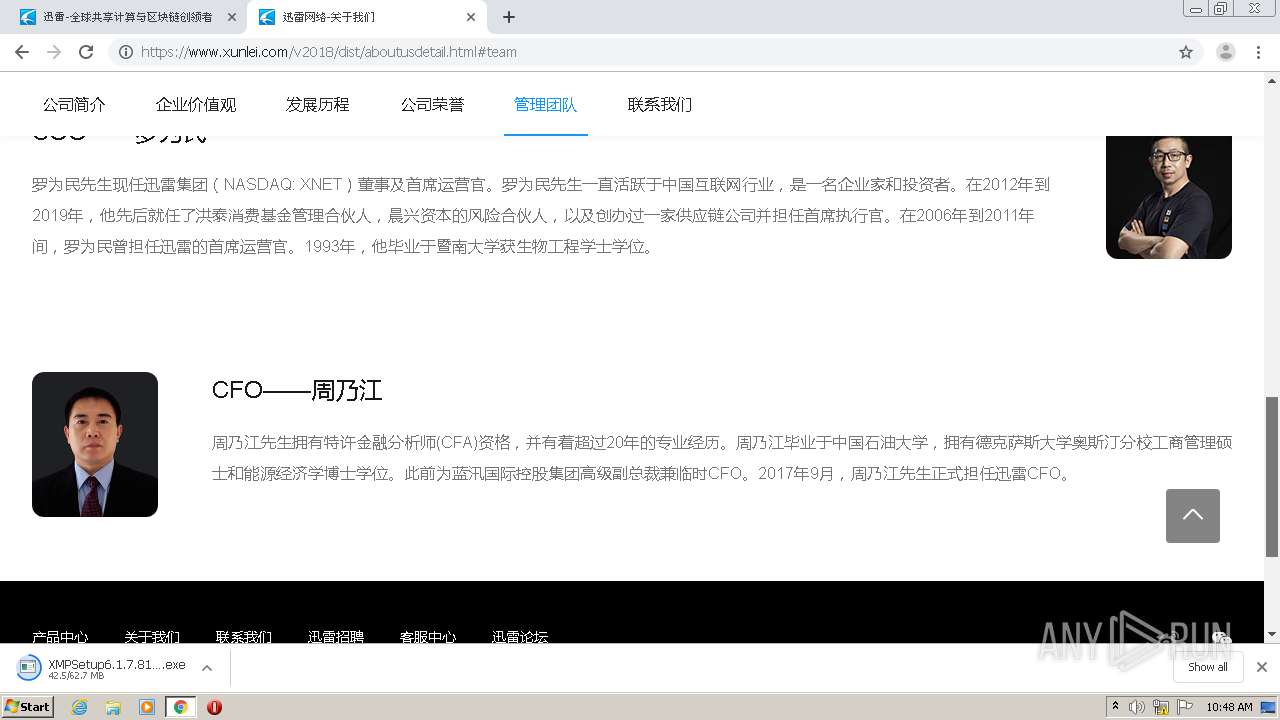Select the 管理团队 nav item
This screenshot has height=720, width=1280.
[x=546, y=104]
